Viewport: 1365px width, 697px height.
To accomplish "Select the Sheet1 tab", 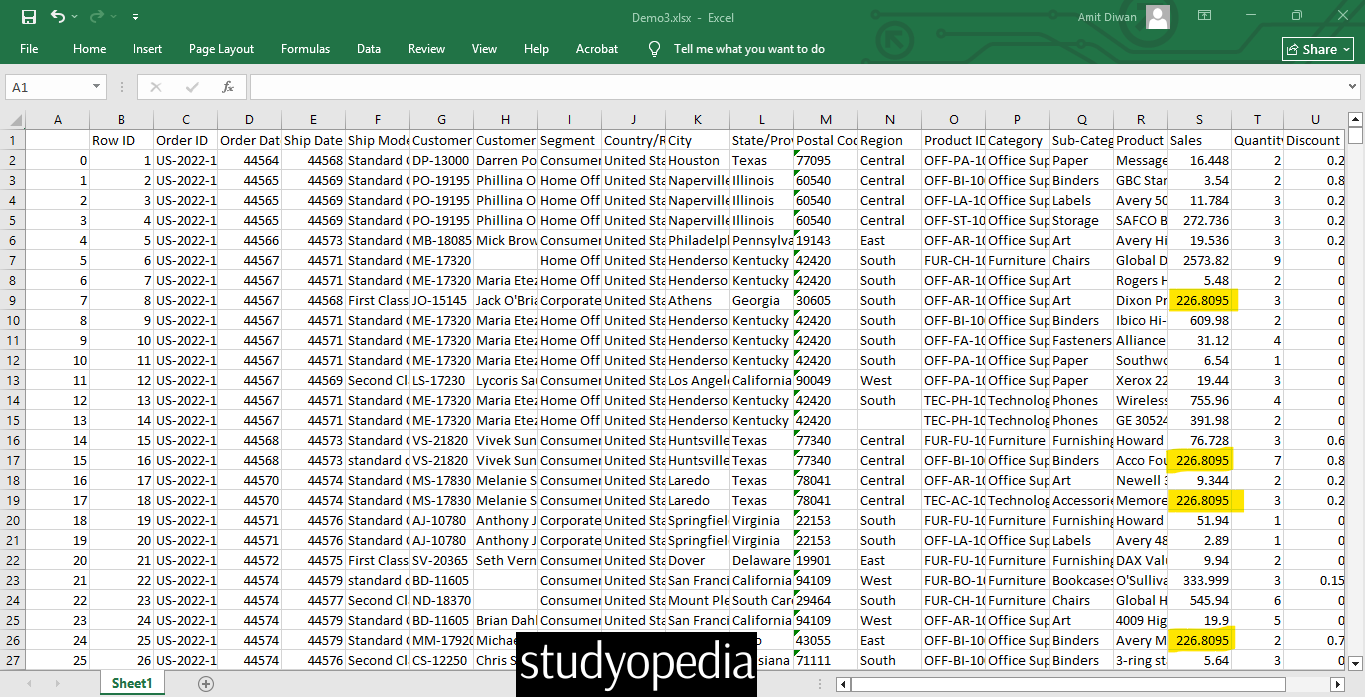I will point(131,682).
